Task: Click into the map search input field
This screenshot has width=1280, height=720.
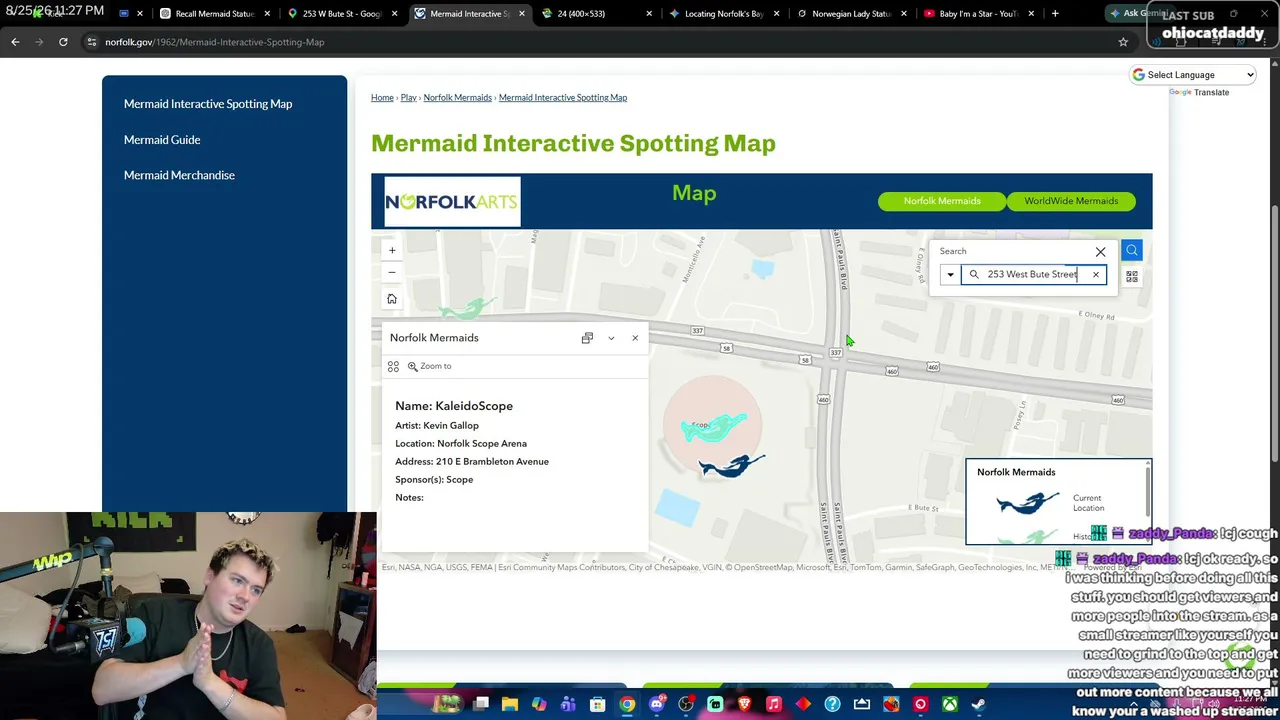Action: pyautogui.click(x=1032, y=274)
